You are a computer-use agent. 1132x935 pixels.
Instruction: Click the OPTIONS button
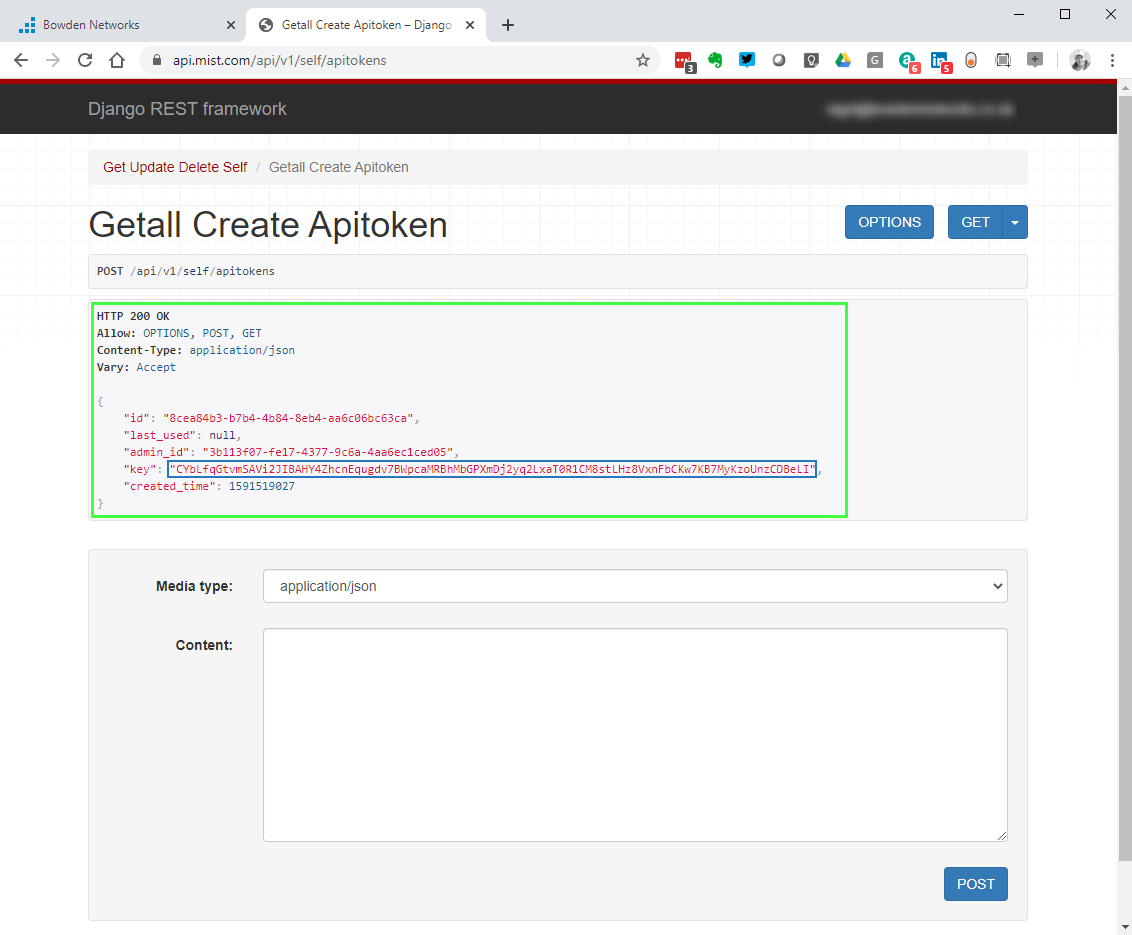coord(889,222)
